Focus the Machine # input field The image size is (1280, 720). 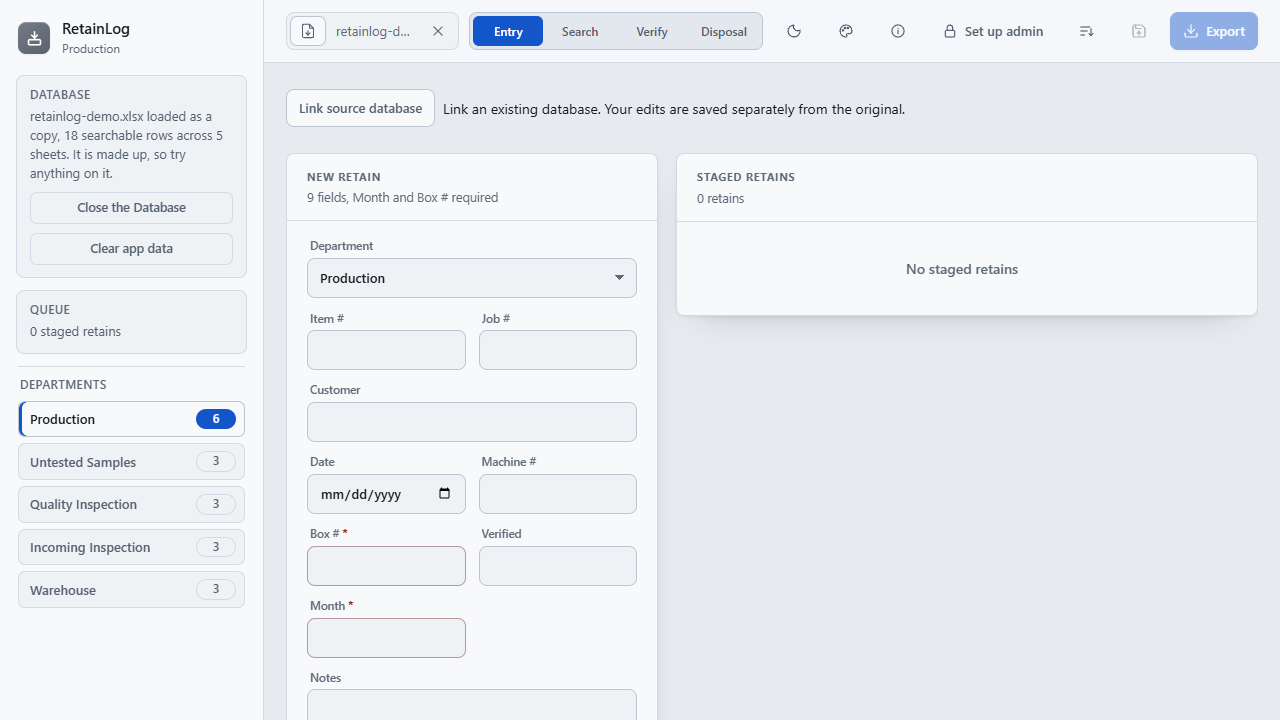click(x=558, y=494)
